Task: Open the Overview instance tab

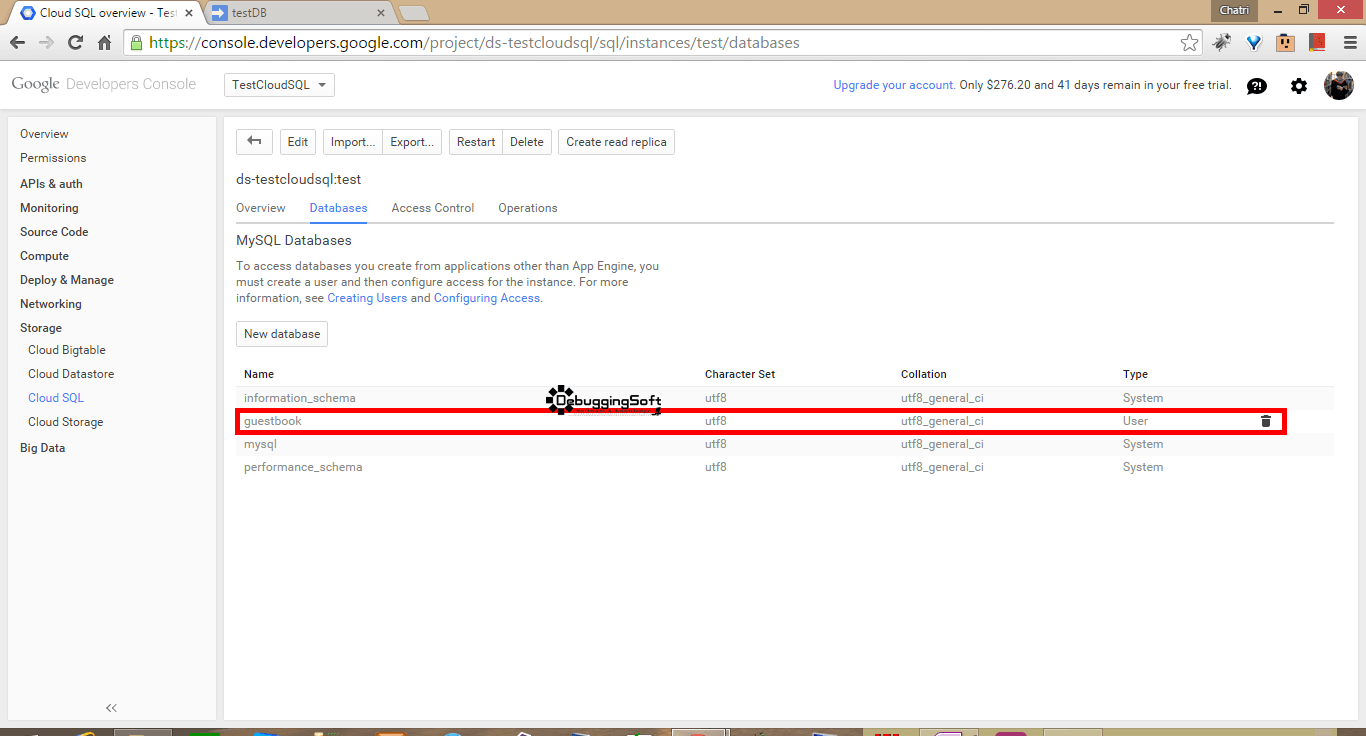Action: click(x=260, y=208)
